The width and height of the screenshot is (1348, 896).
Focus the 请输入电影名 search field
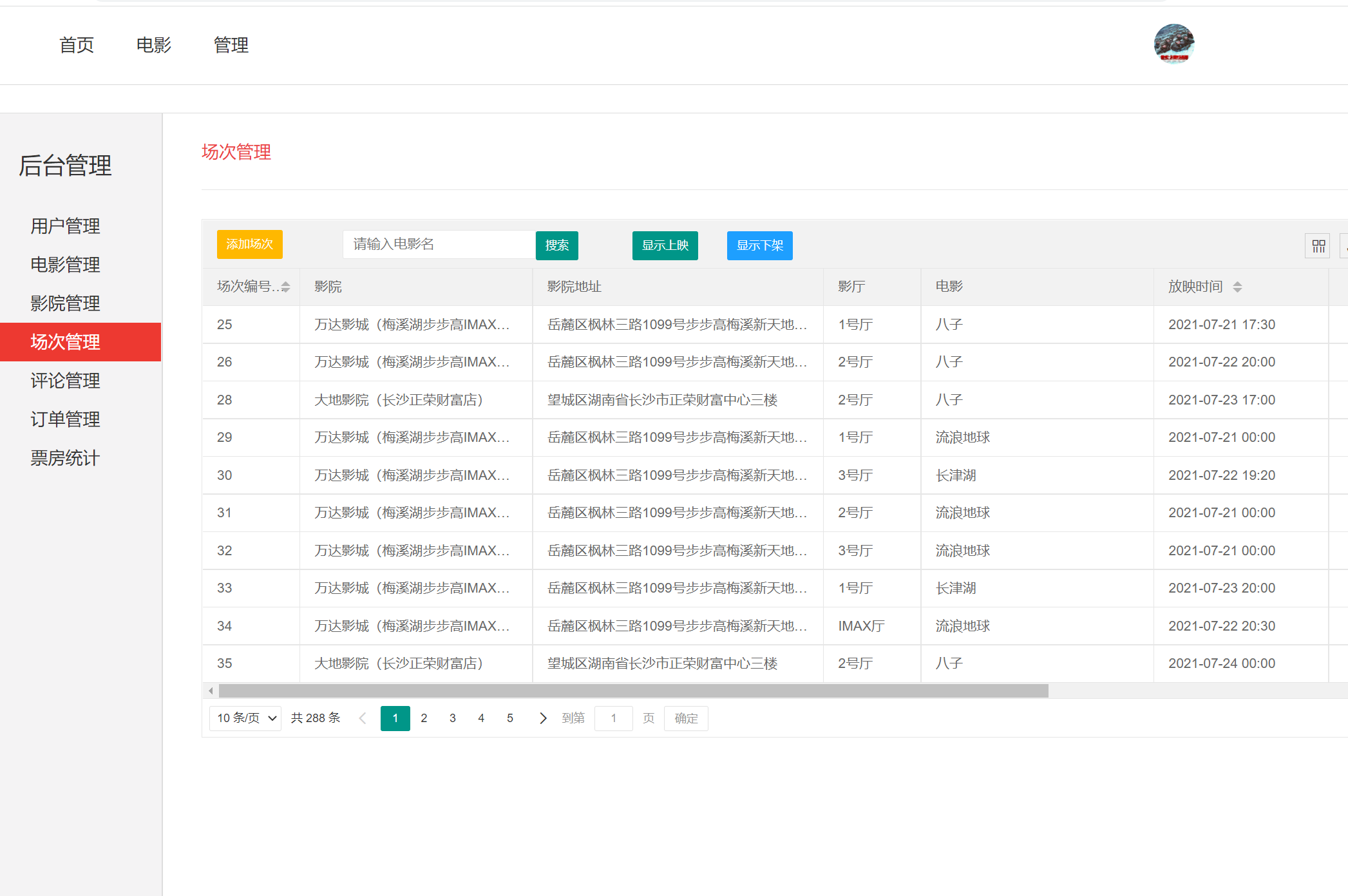[x=439, y=245]
